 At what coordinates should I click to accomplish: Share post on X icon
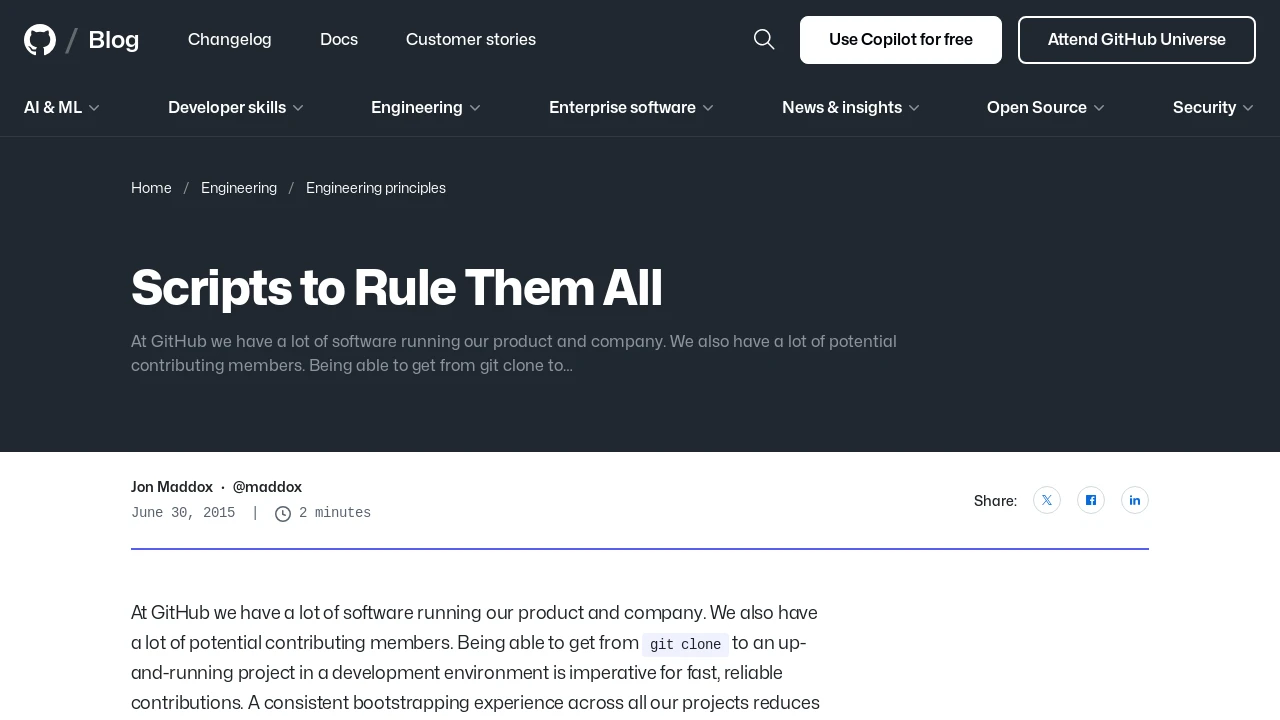[1047, 500]
